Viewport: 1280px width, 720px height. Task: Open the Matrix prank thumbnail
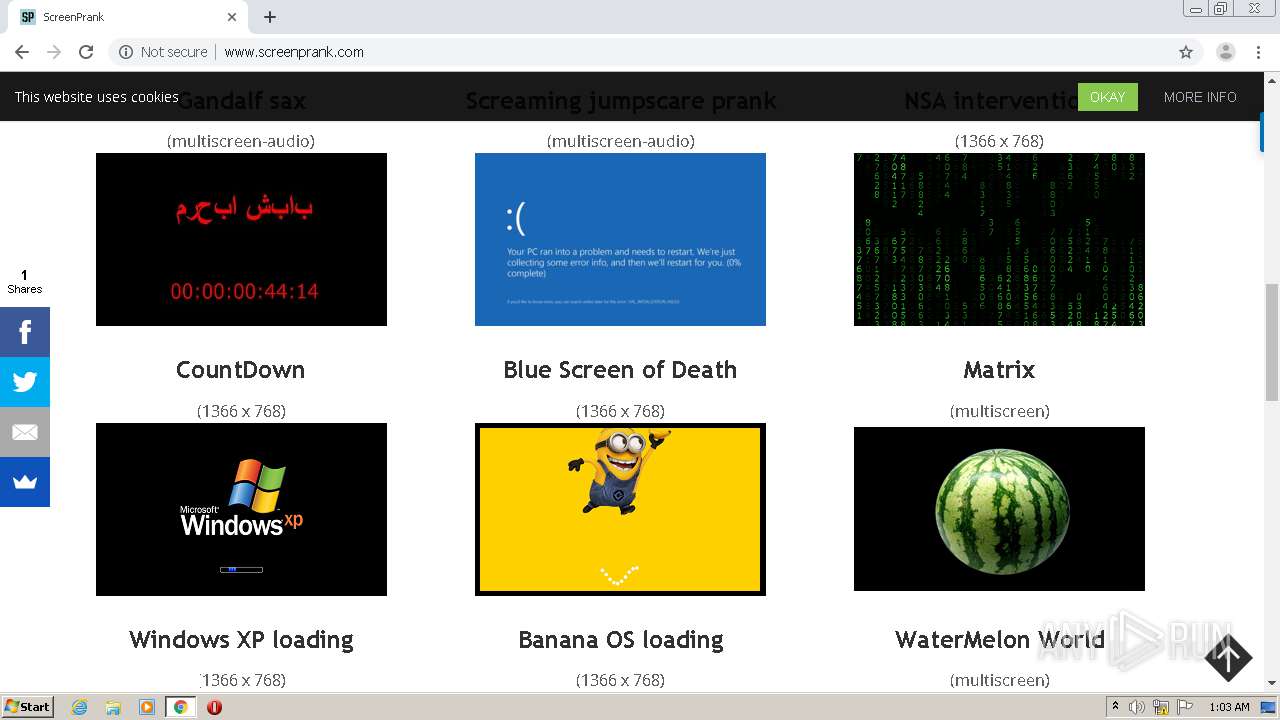999,239
